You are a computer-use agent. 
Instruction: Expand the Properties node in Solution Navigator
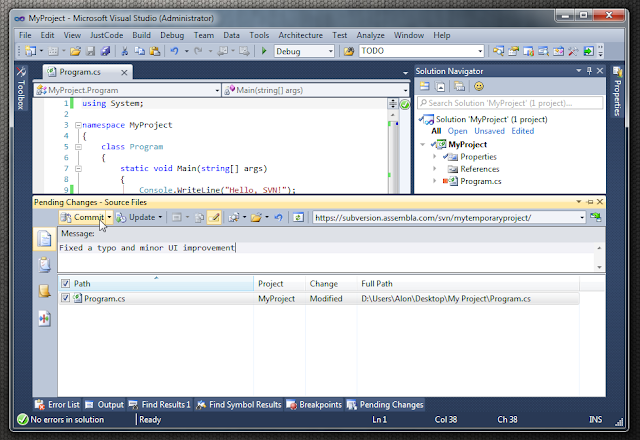point(434,156)
